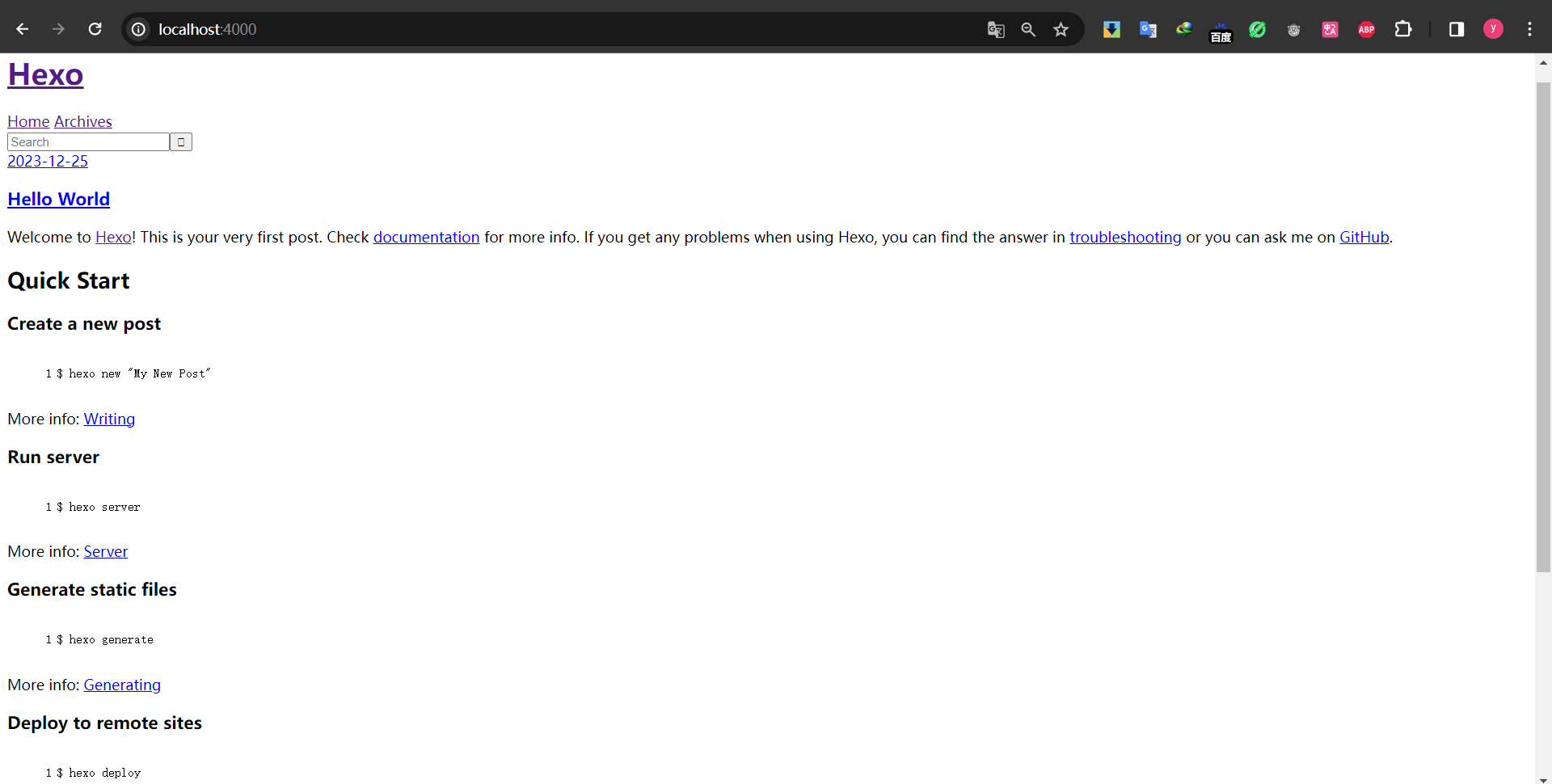This screenshot has height=784, width=1552.
Task: Open the blue-yellow download arrow extension
Action: (1111, 30)
